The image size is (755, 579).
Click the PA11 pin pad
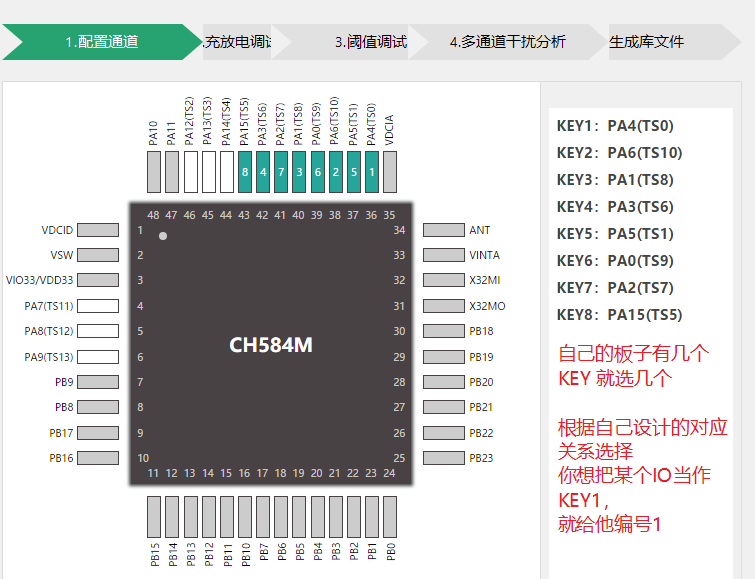click(172, 172)
